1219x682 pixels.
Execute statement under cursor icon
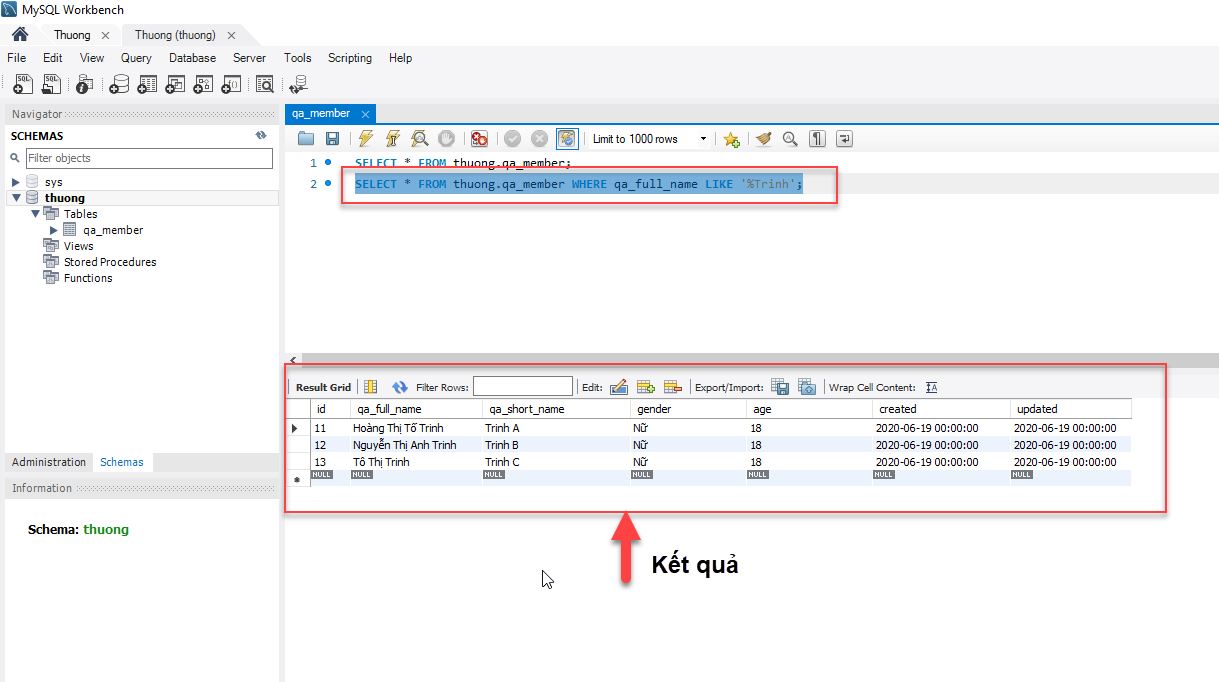click(x=393, y=139)
